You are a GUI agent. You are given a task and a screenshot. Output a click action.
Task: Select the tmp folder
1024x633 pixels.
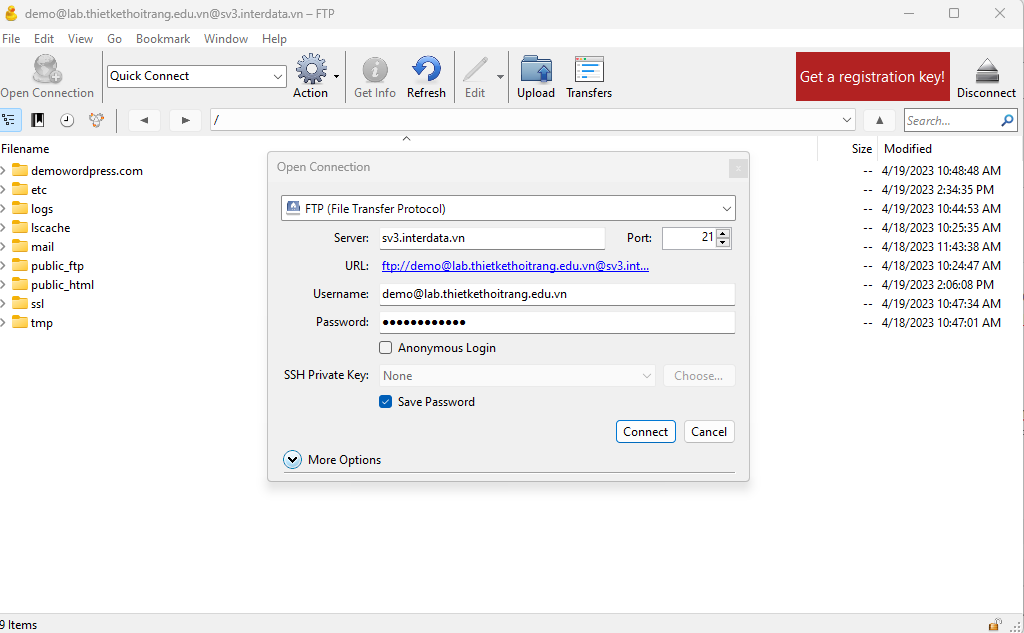click(x=42, y=323)
